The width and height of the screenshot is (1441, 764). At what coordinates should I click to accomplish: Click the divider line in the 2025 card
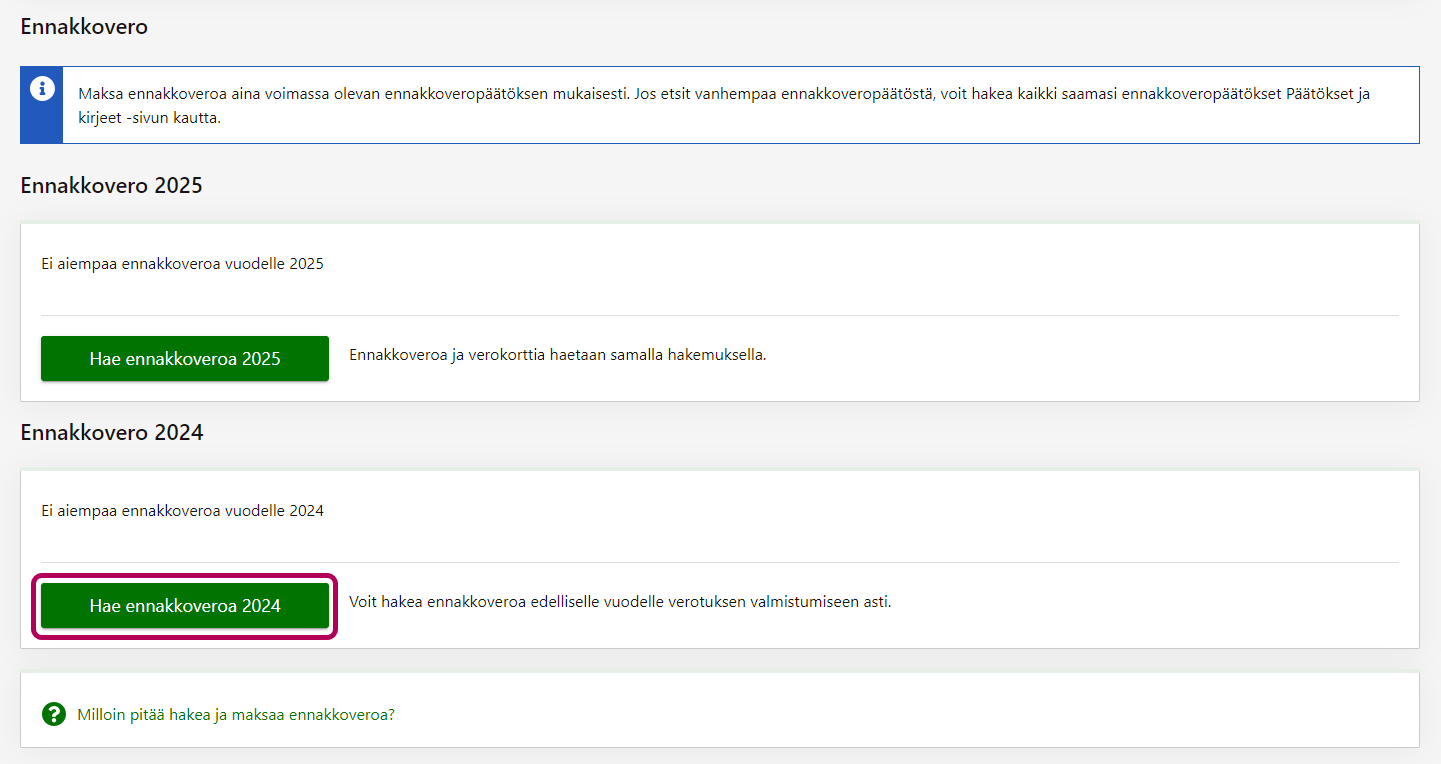click(x=720, y=315)
